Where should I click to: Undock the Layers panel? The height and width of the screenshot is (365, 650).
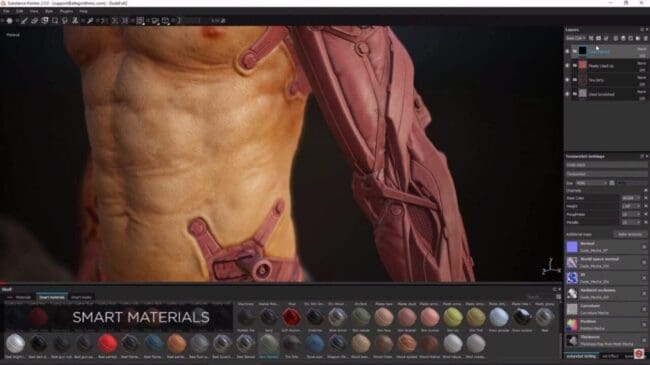point(642,30)
